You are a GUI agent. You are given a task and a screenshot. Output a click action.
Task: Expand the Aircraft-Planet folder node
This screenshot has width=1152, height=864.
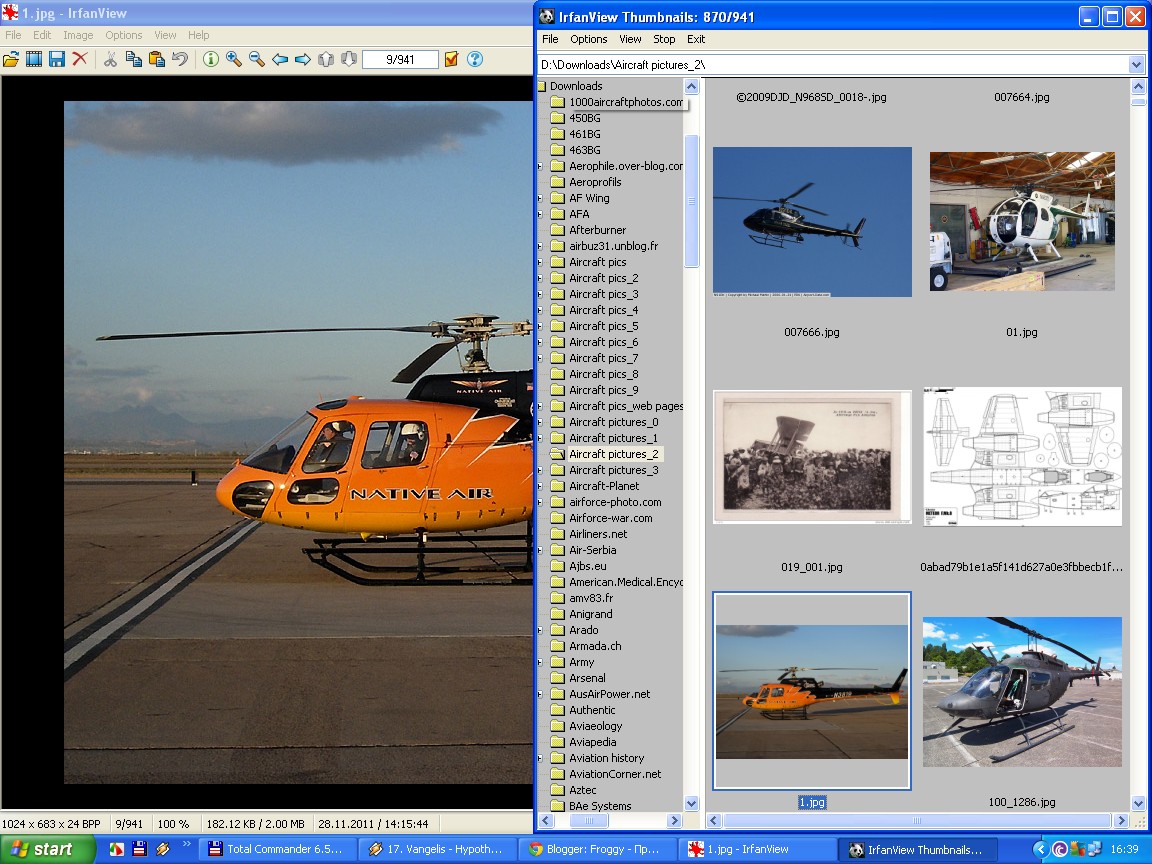tap(541, 486)
